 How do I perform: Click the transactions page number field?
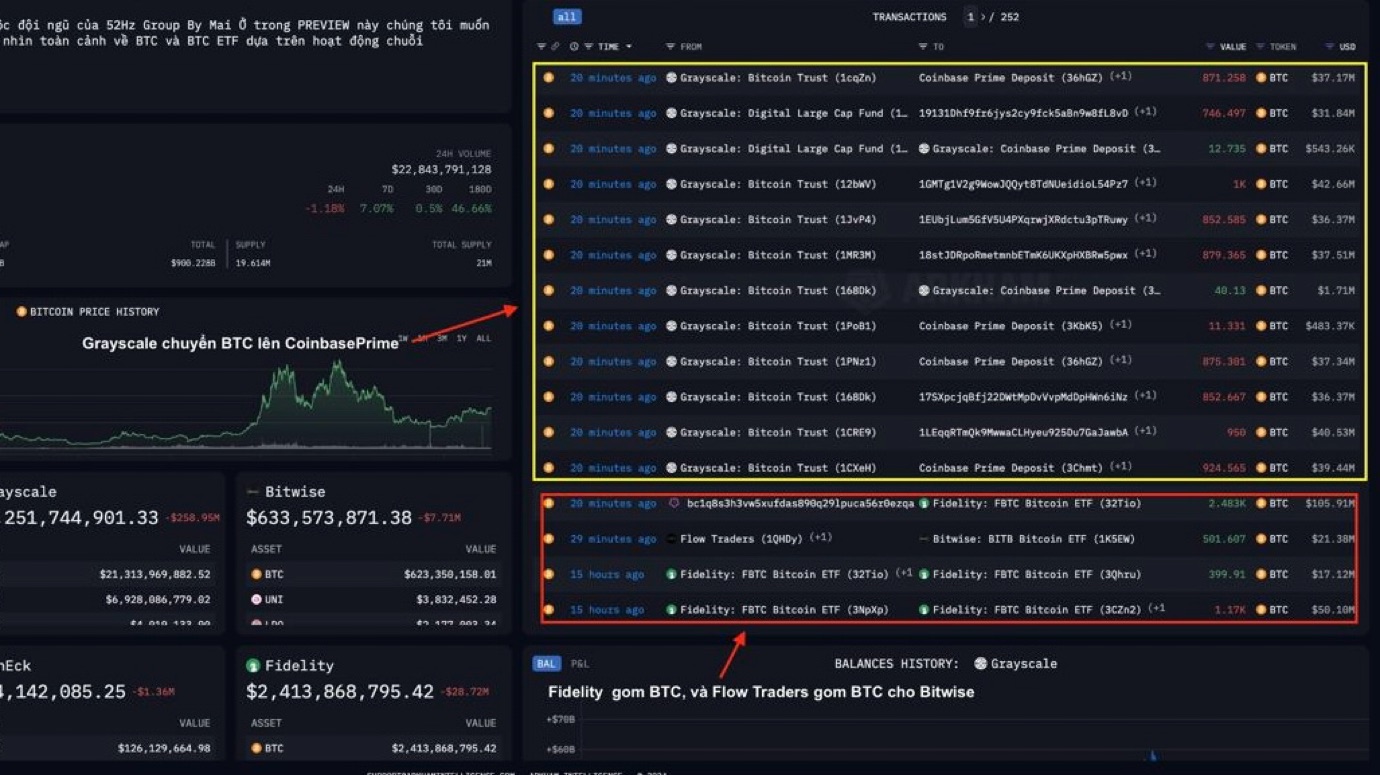pos(970,17)
